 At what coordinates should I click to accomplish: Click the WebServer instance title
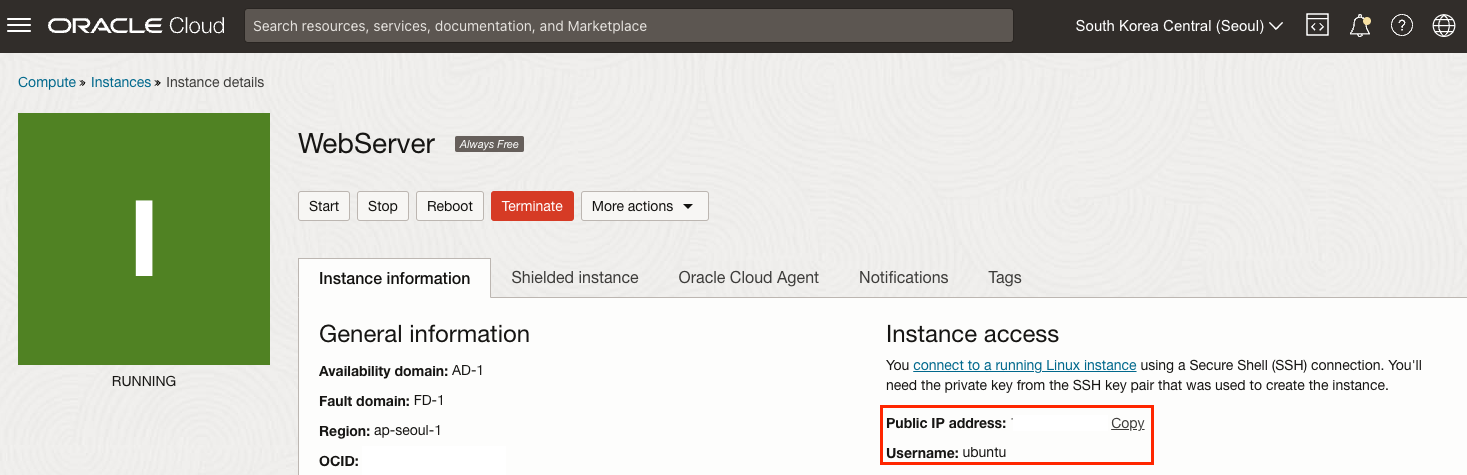tap(366, 144)
